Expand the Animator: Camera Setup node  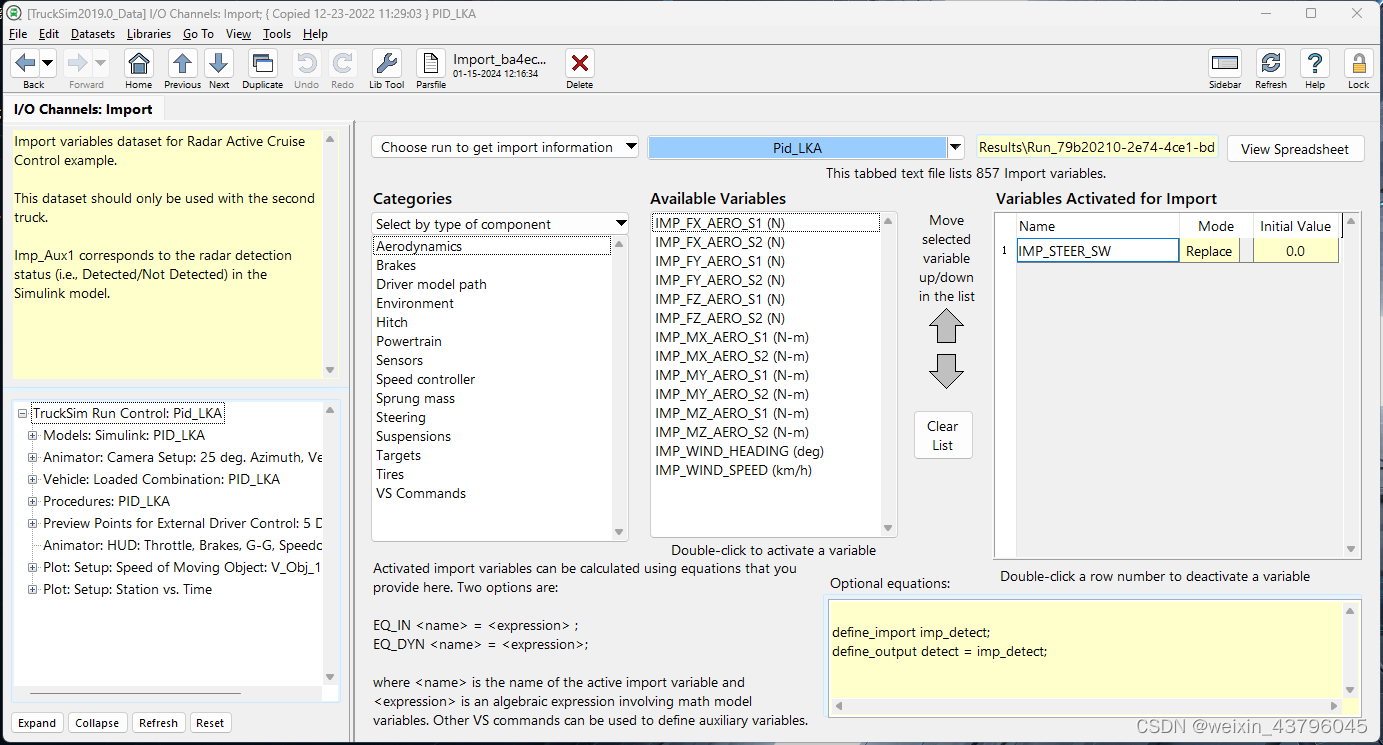click(x=33, y=457)
